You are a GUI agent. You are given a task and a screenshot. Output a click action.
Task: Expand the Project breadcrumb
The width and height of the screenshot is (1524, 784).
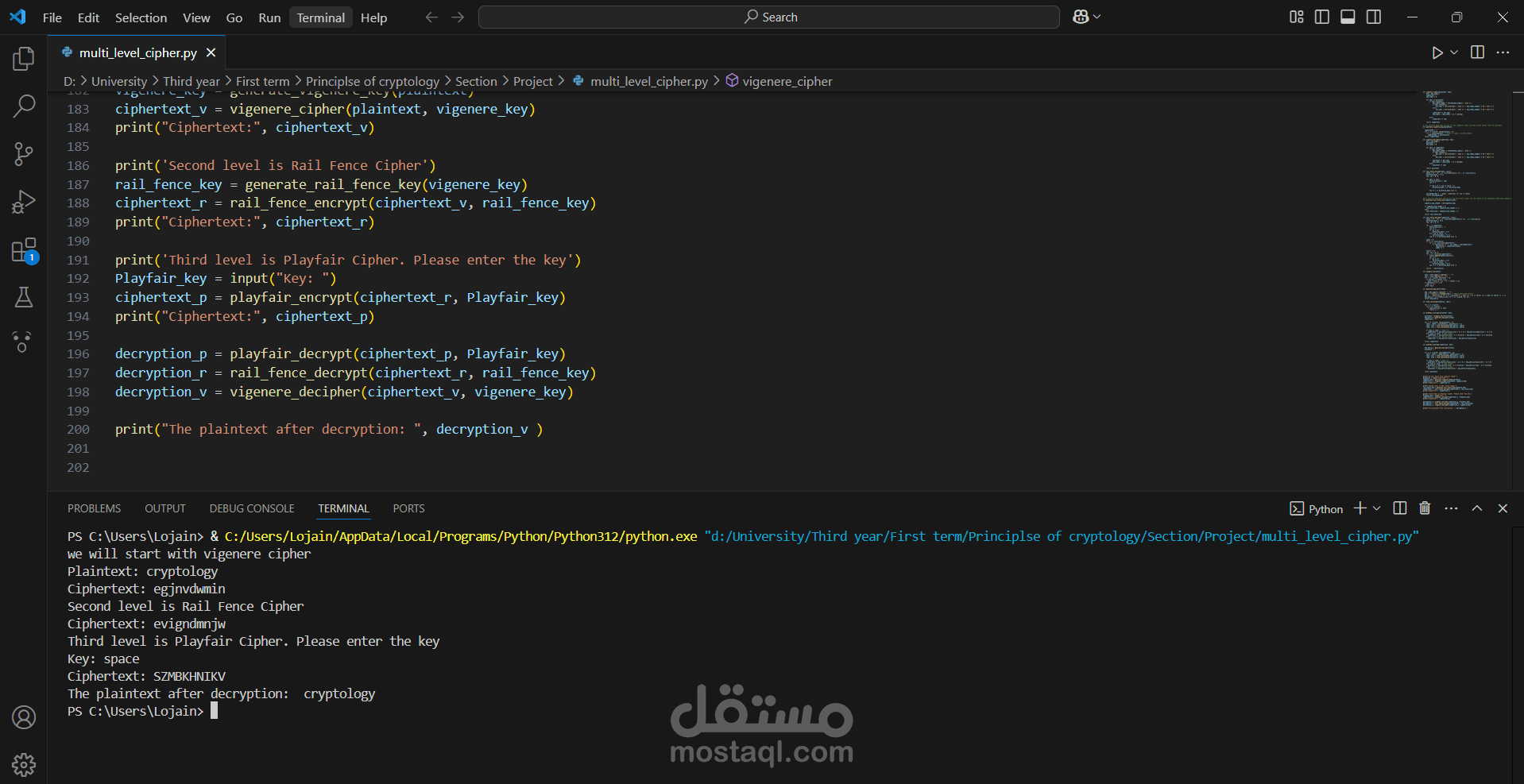(533, 81)
